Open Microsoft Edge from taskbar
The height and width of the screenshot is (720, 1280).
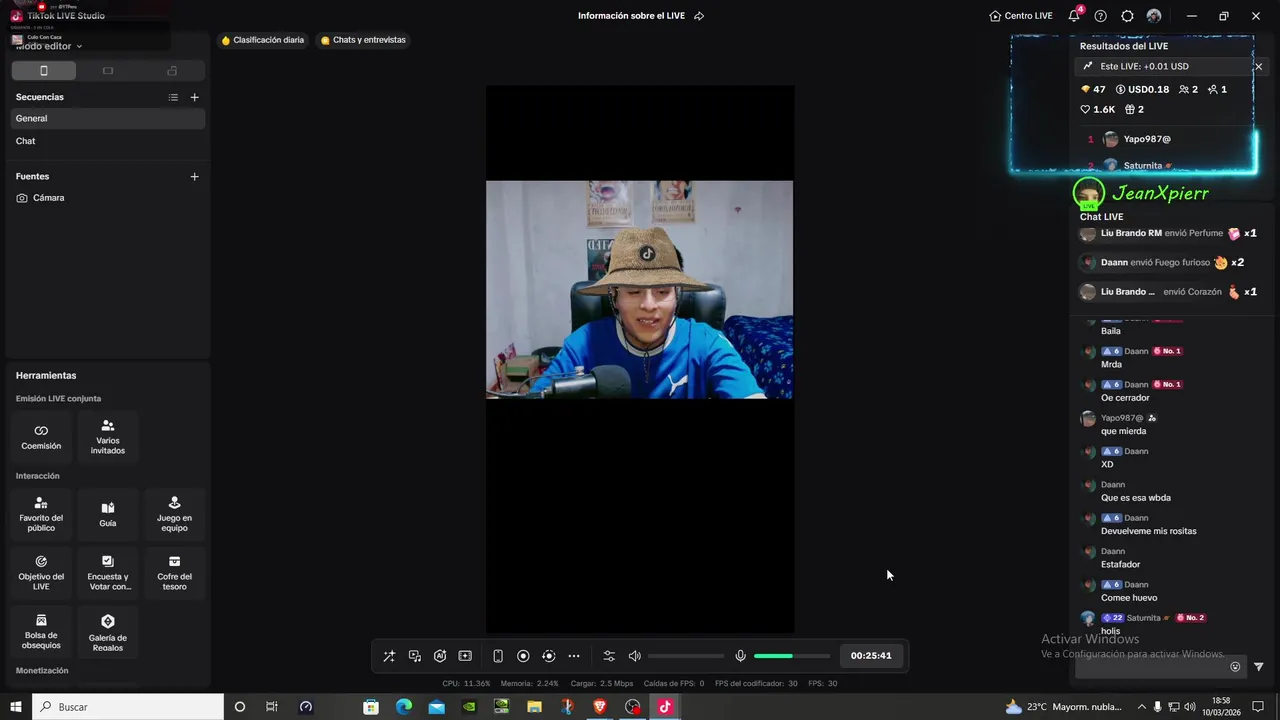[x=404, y=707]
